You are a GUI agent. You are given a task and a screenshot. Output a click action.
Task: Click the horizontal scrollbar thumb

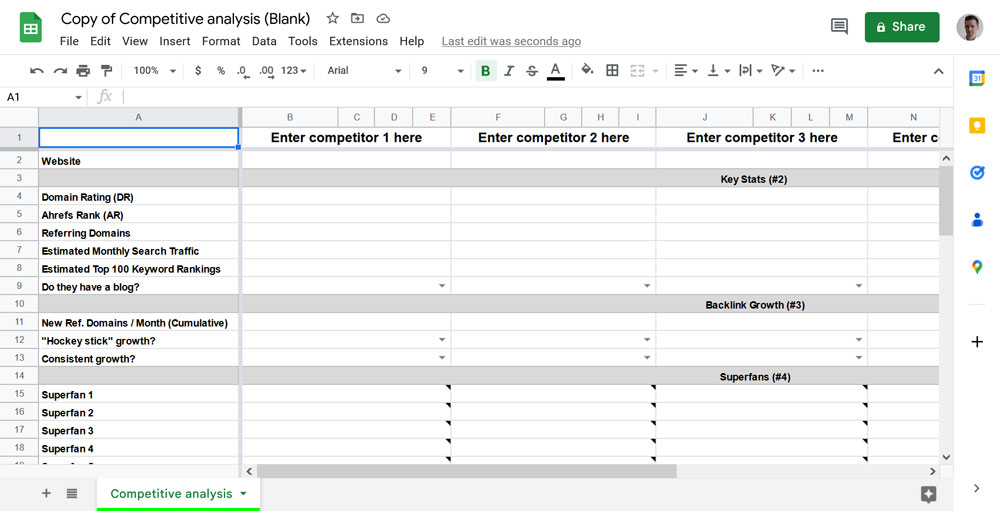[x=466, y=471]
